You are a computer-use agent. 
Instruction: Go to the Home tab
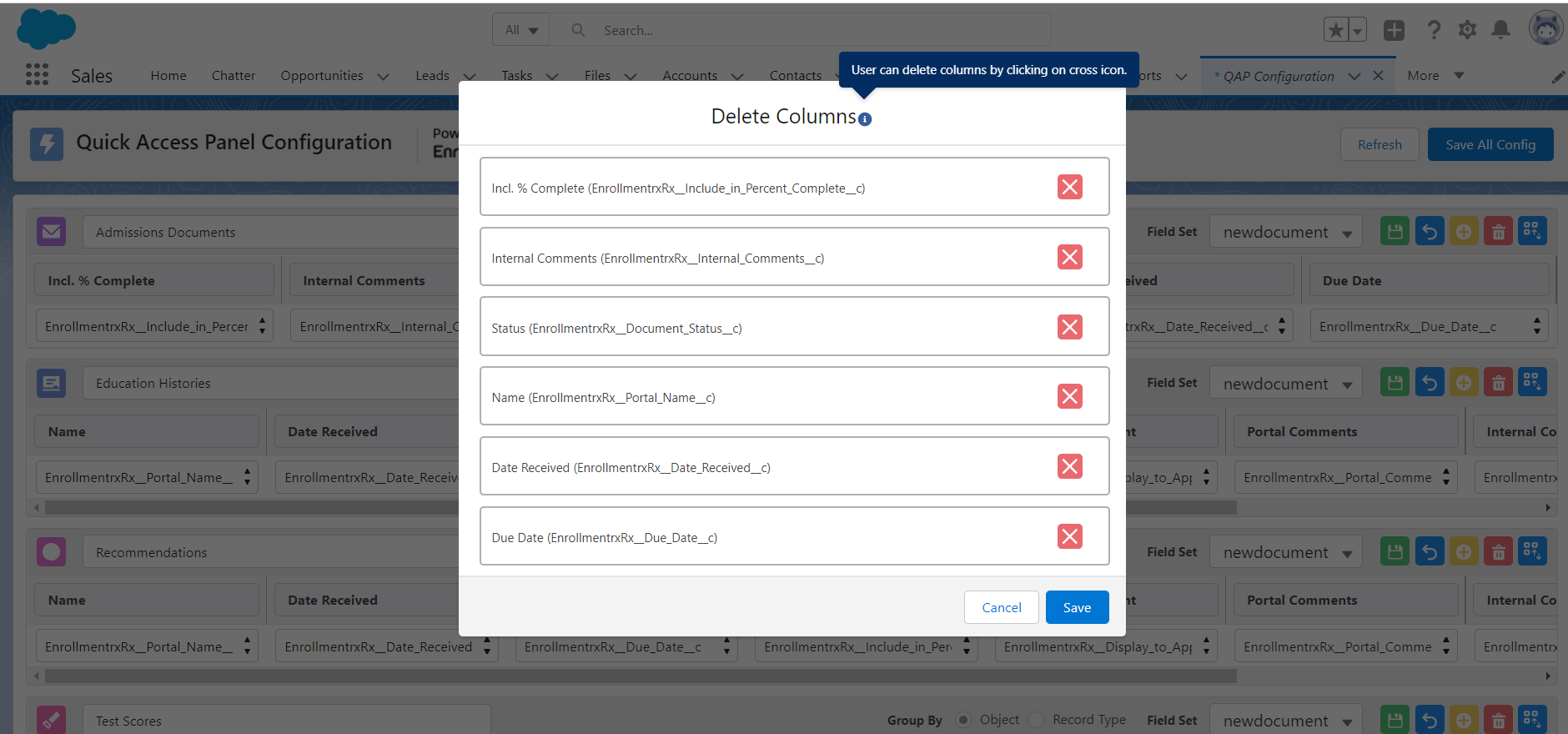click(168, 76)
